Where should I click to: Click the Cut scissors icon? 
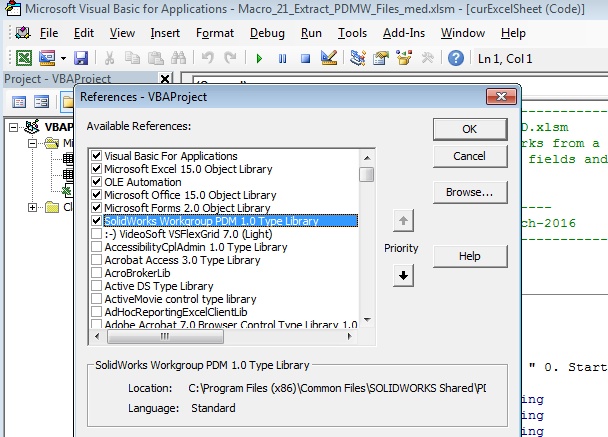pos(110,59)
